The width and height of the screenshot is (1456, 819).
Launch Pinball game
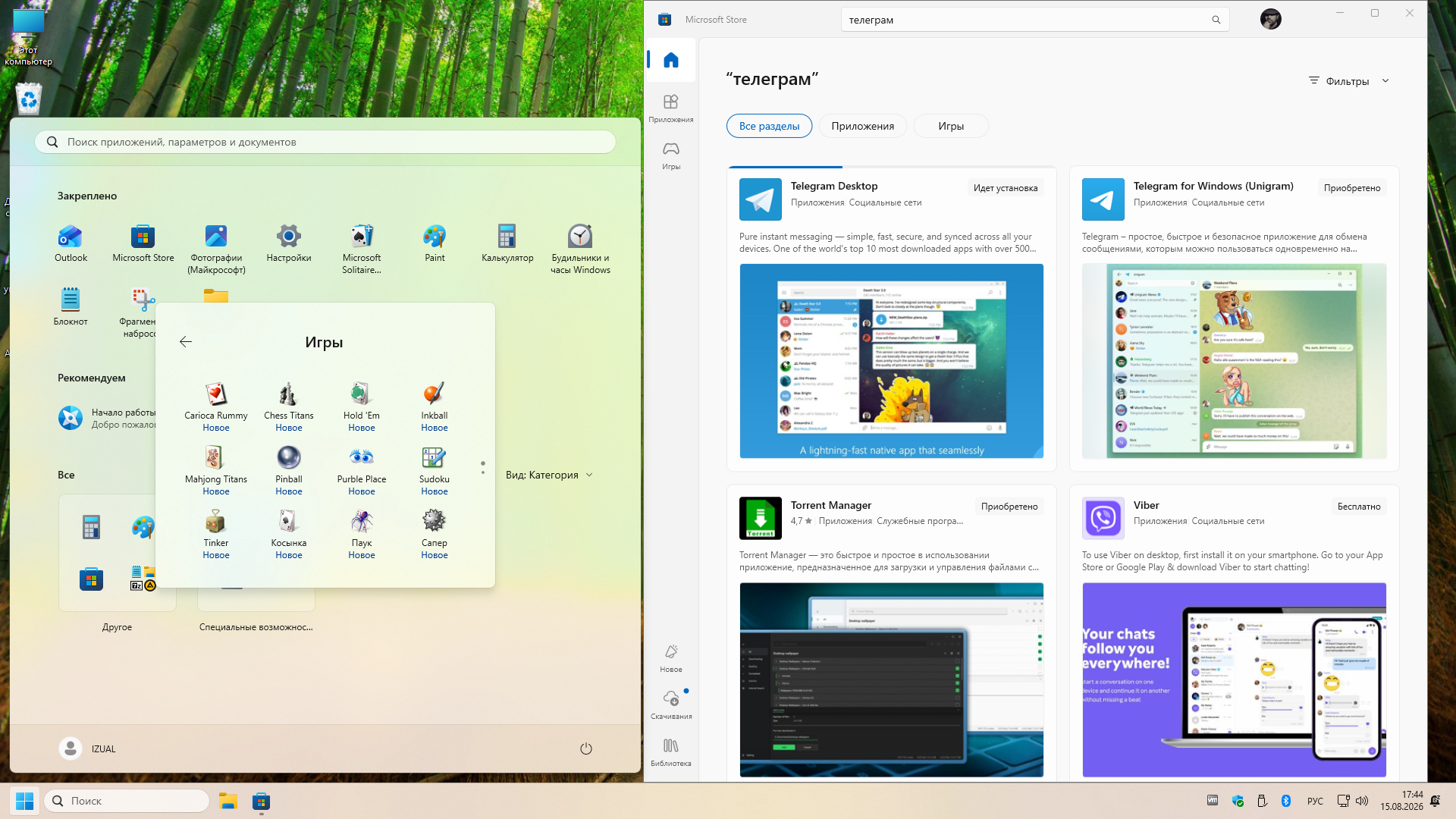(x=289, y=470)
